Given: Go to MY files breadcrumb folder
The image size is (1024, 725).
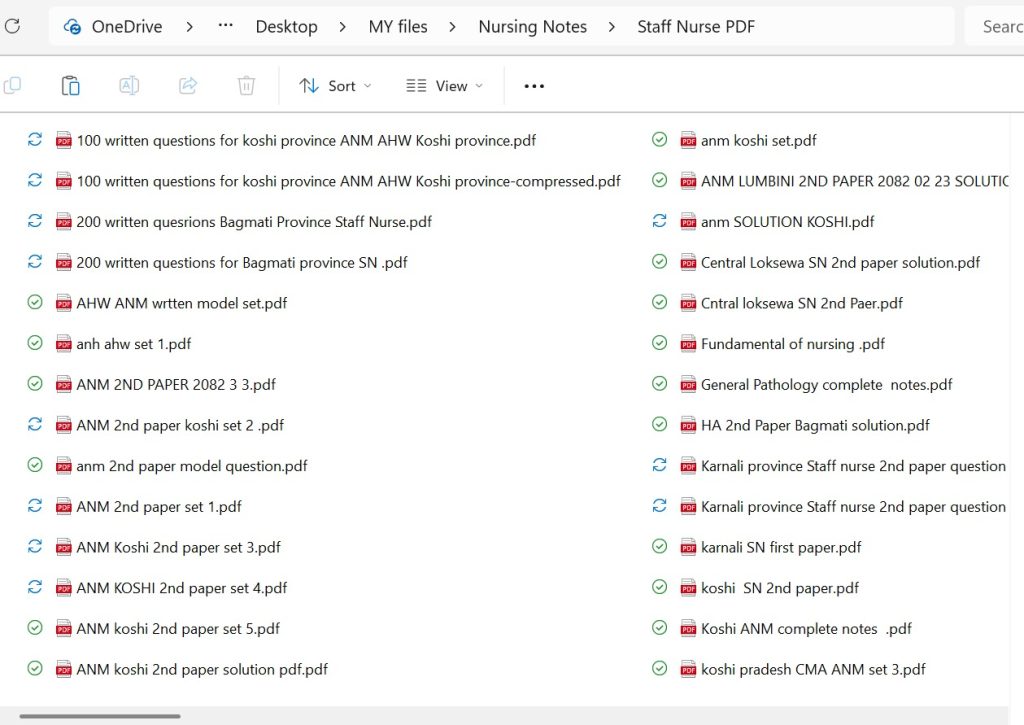Looking at the screenshot, I should coord(398,27).
